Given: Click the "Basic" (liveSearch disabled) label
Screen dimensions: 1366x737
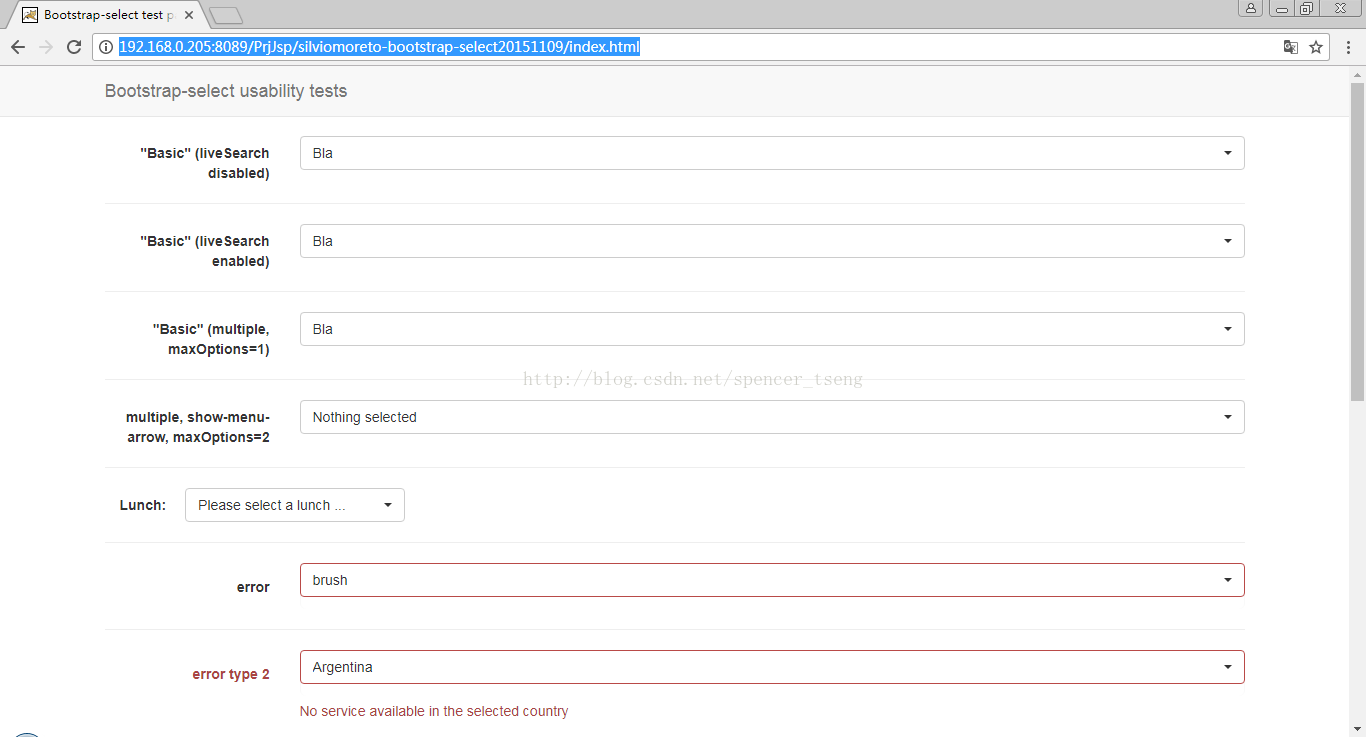Looking at the screenshot, I should pos(205,163).
